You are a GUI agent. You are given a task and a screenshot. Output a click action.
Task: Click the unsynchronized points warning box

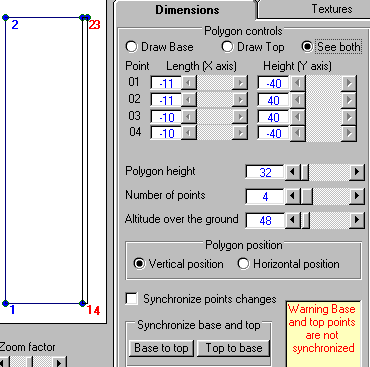click(323, 333)
